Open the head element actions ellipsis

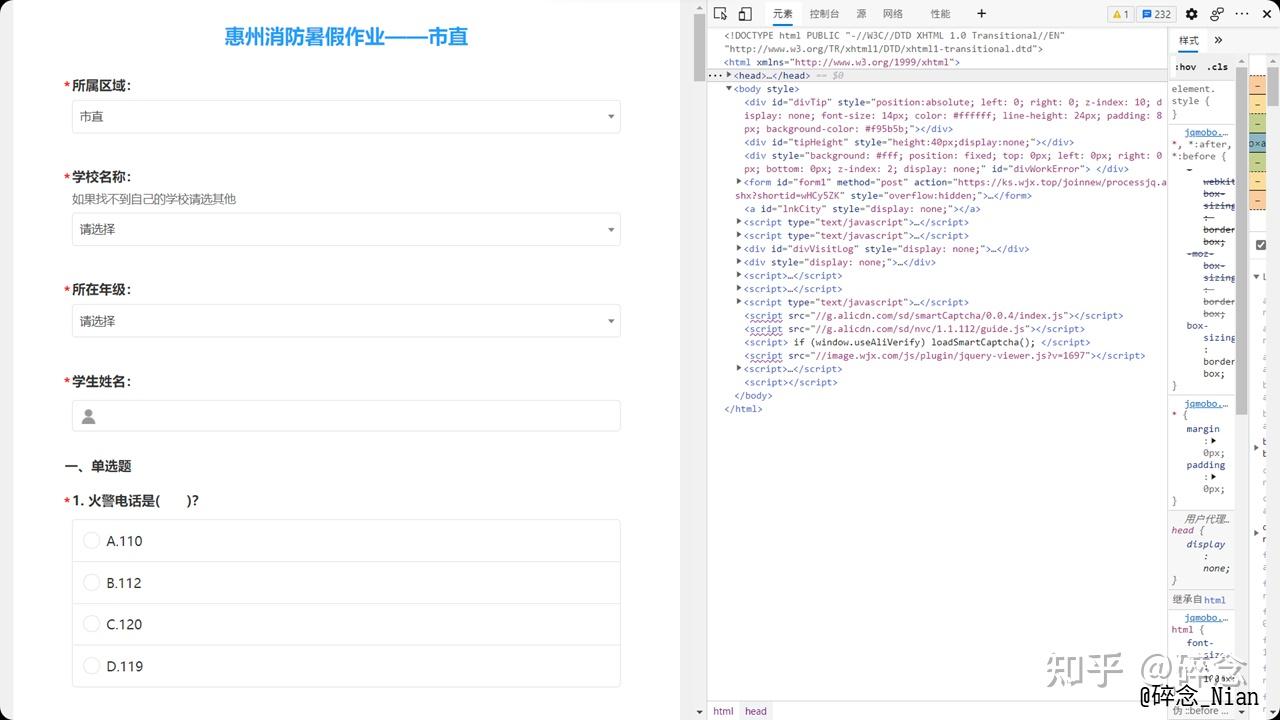[714, 75]
